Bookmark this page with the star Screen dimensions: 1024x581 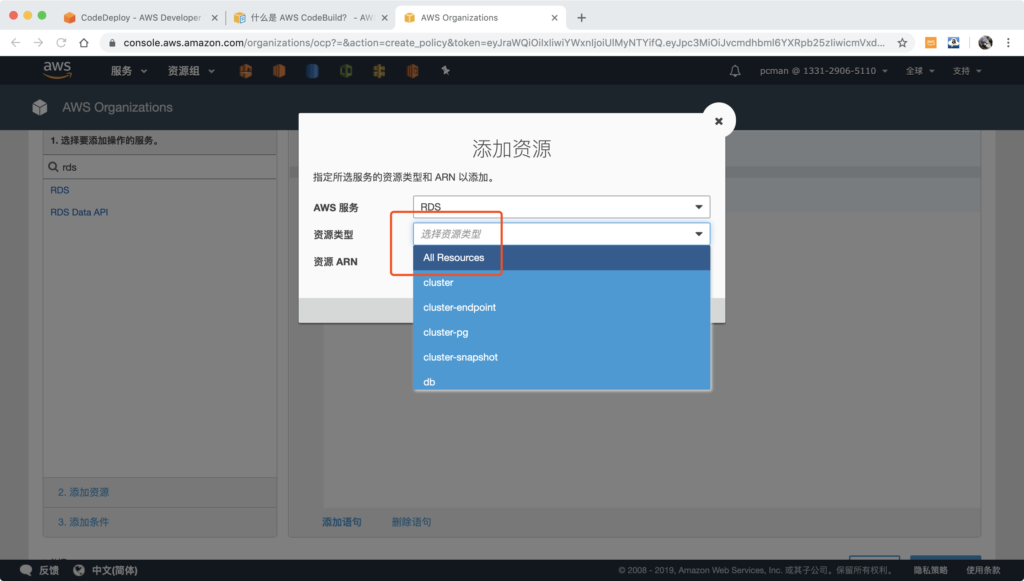click(x=902, y=42)
